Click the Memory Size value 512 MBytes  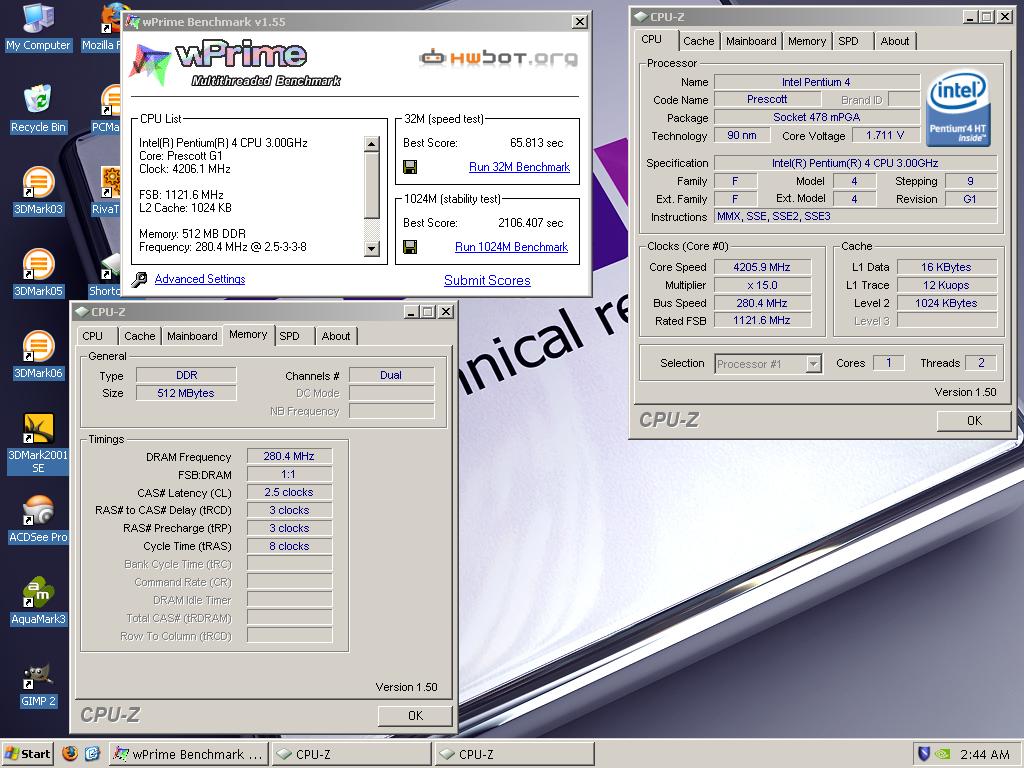point(186,393)
